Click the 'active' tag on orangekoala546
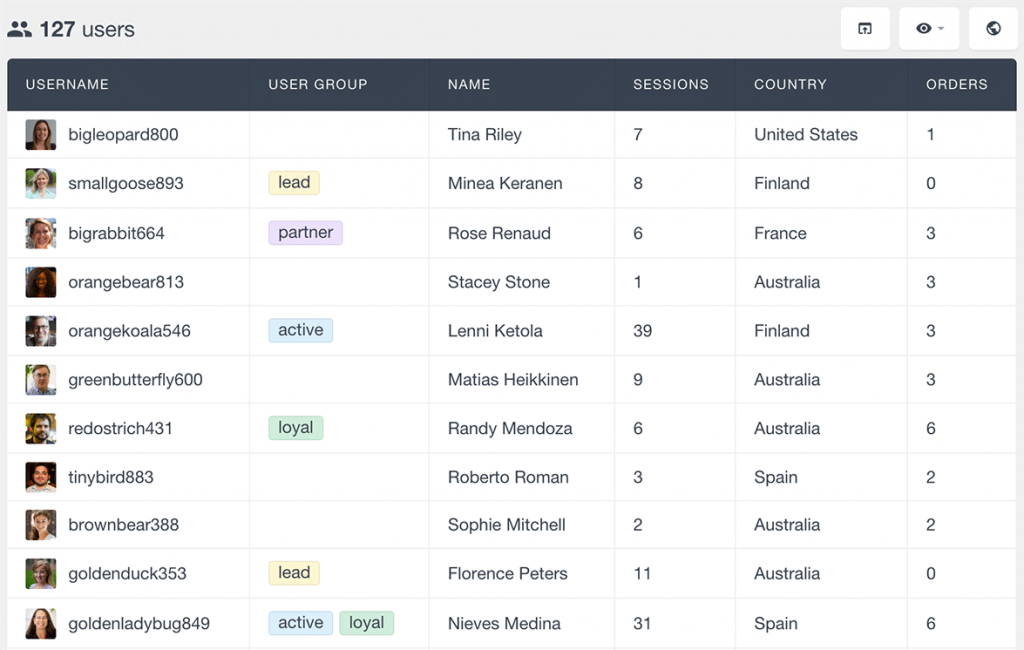This screenshot has height=650, width=1024. point(300,330)
